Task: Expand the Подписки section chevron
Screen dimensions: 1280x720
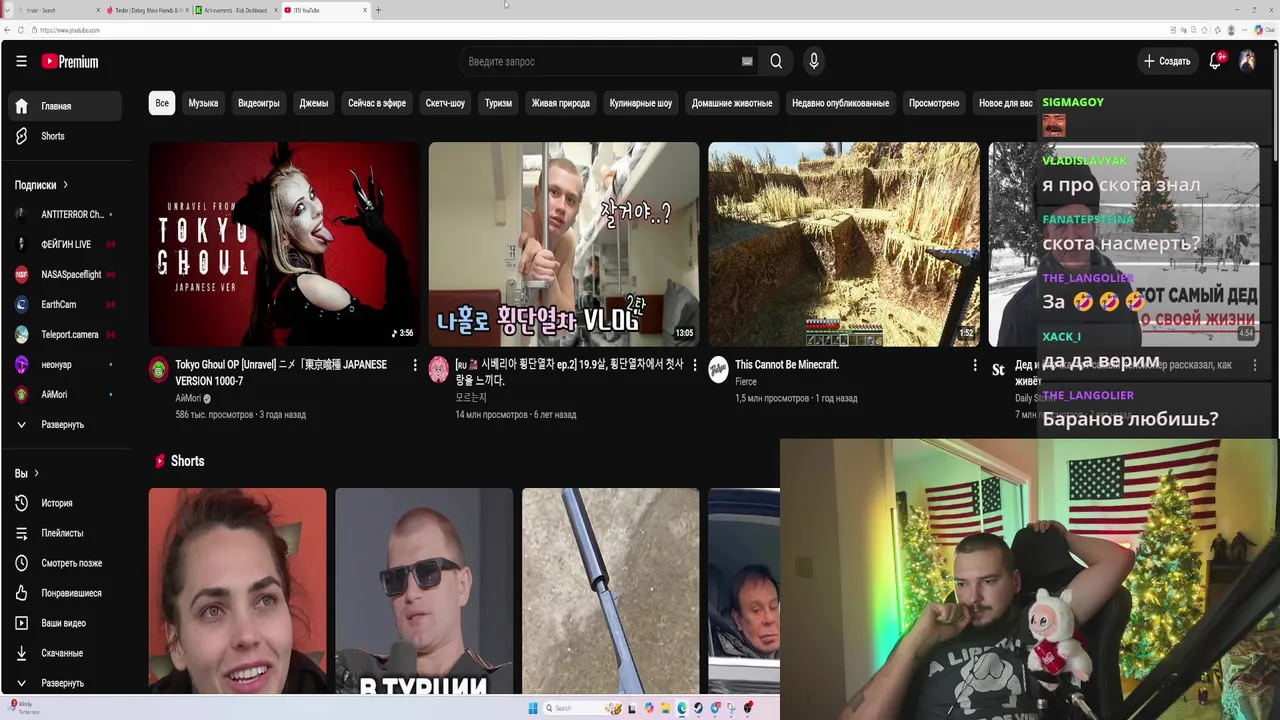Action: tap(66, 185)
